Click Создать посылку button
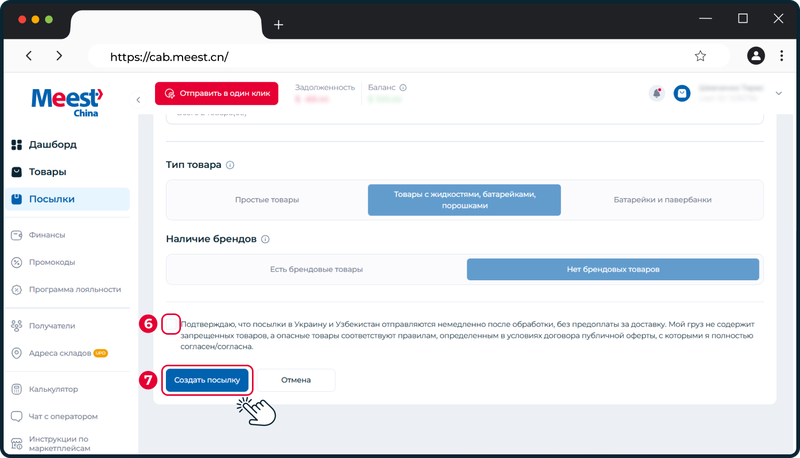The height and width of the screenshot is (458, 800). (207, 380)
